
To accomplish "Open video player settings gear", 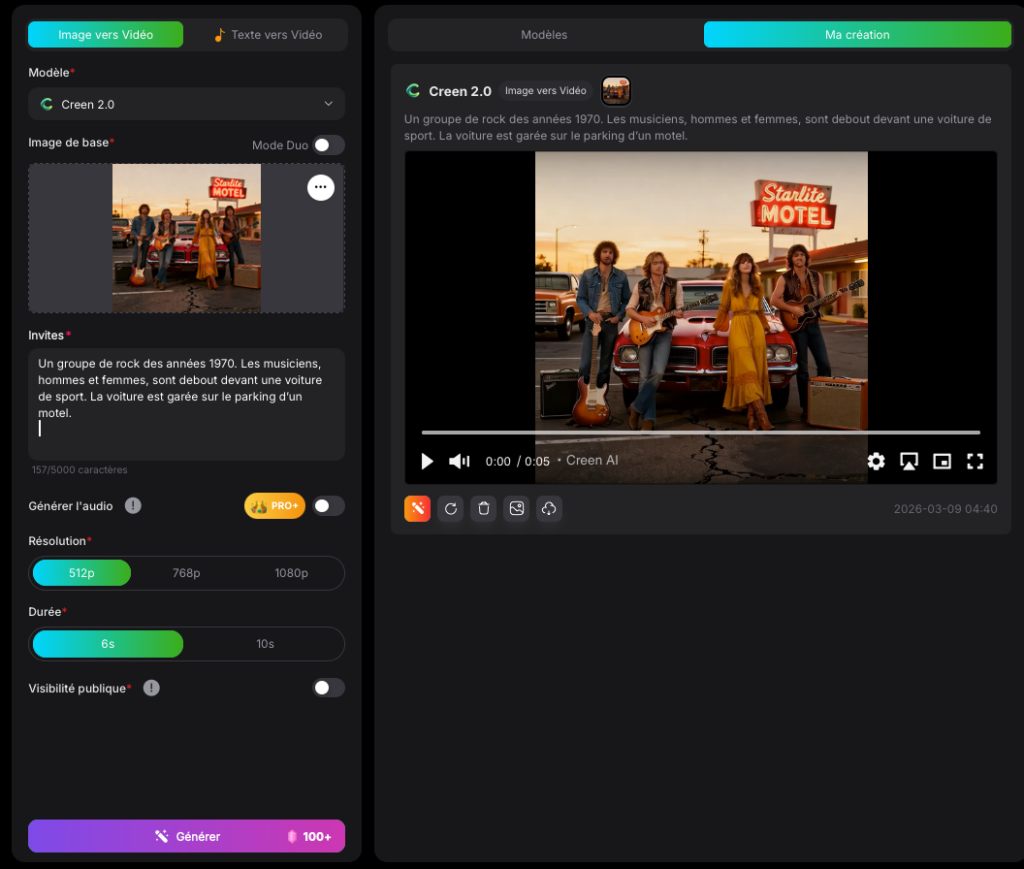I will tap(876, 461).
